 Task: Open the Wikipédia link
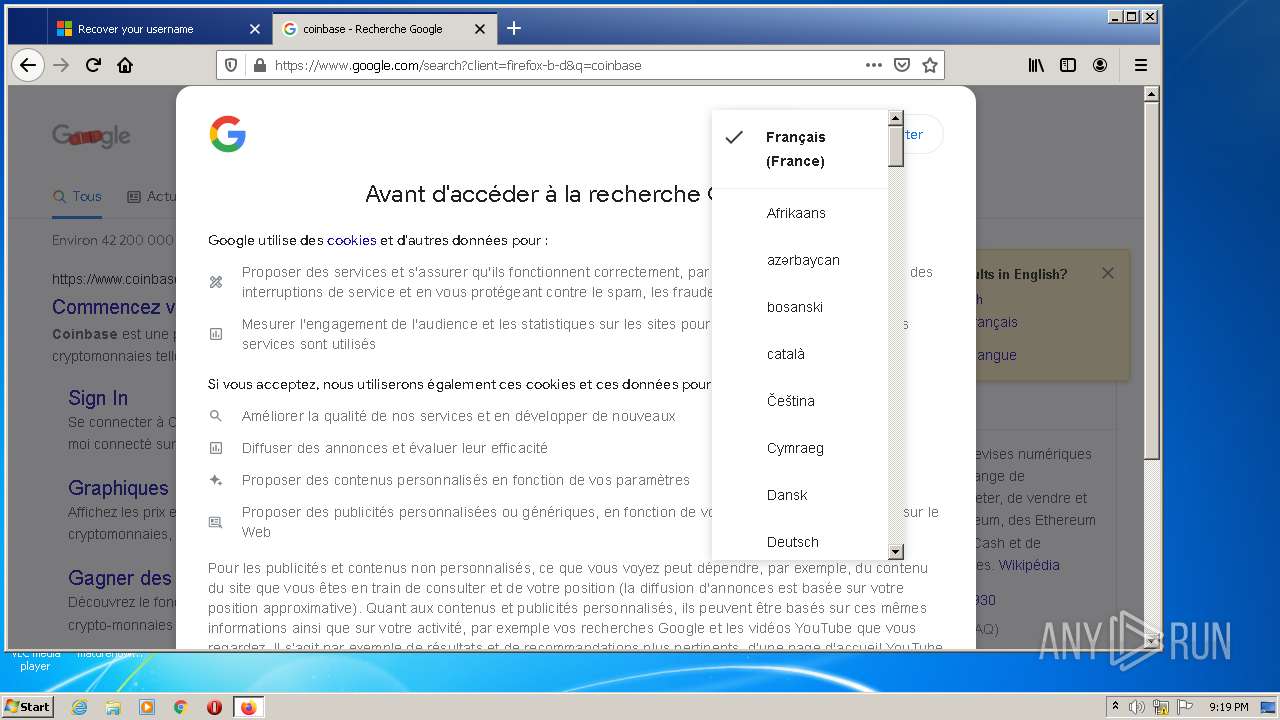(1029, 565)
